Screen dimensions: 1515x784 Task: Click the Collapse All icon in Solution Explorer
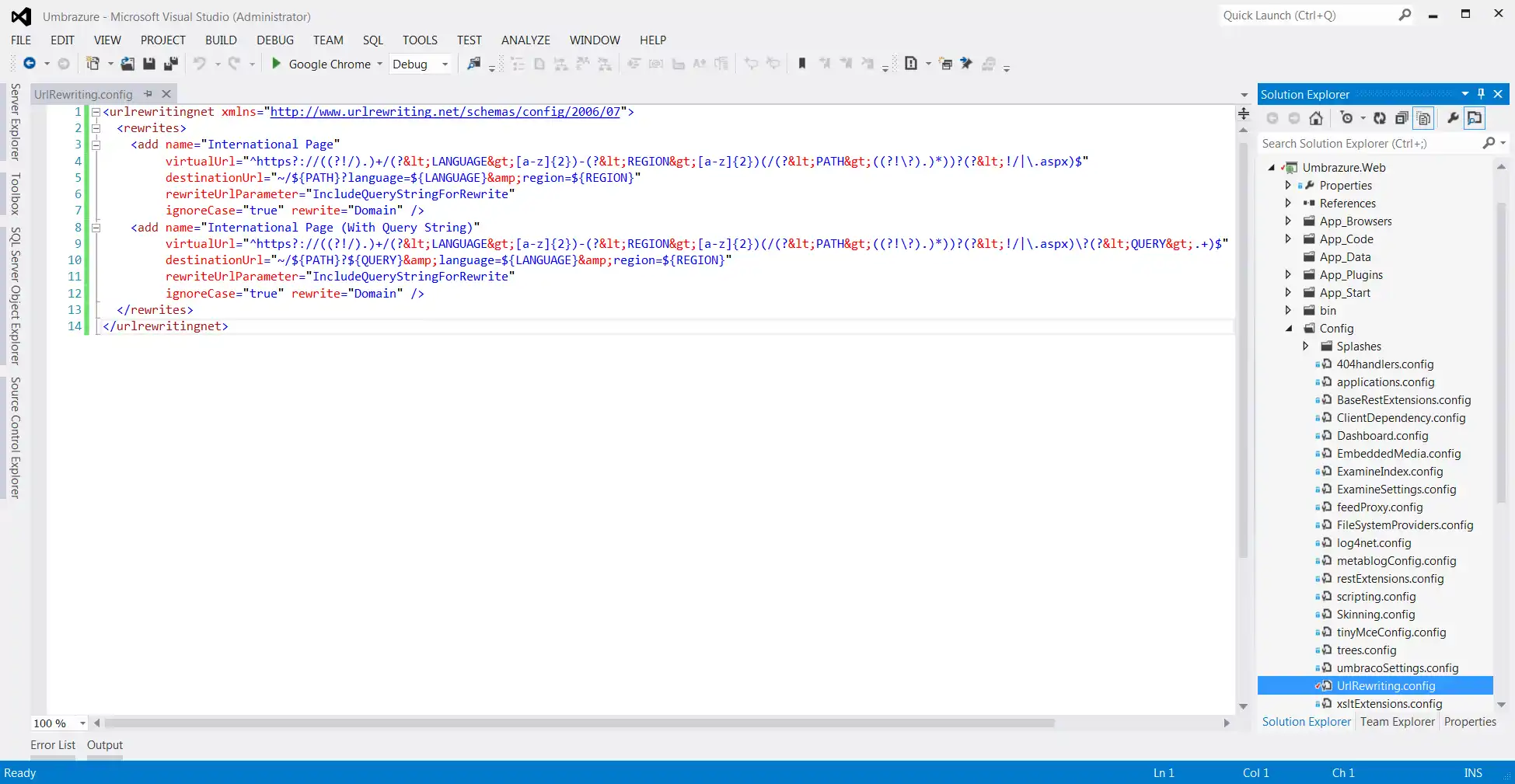tap(1402, 118)
